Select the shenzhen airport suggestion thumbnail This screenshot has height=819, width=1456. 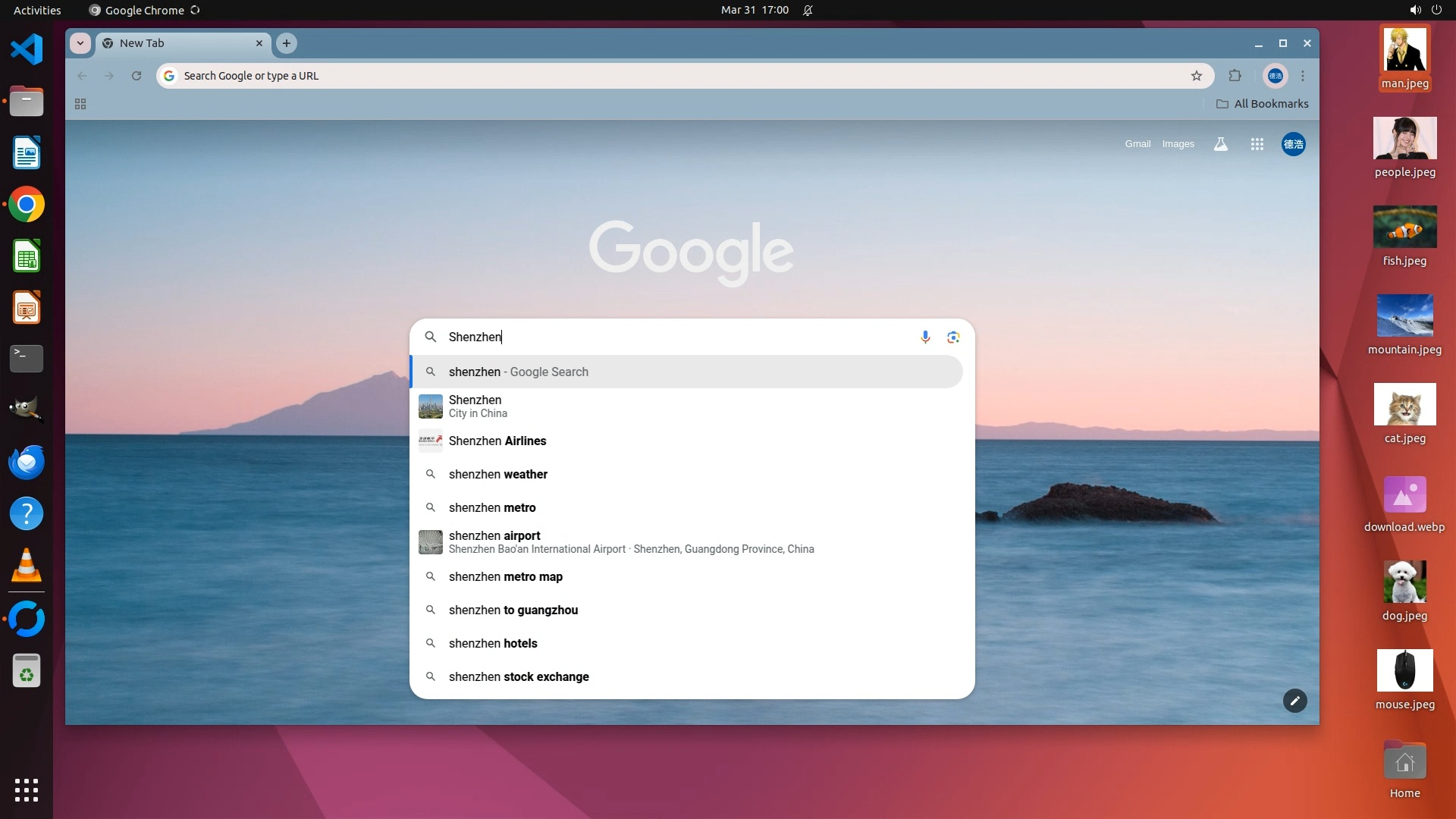coord(431,541)
